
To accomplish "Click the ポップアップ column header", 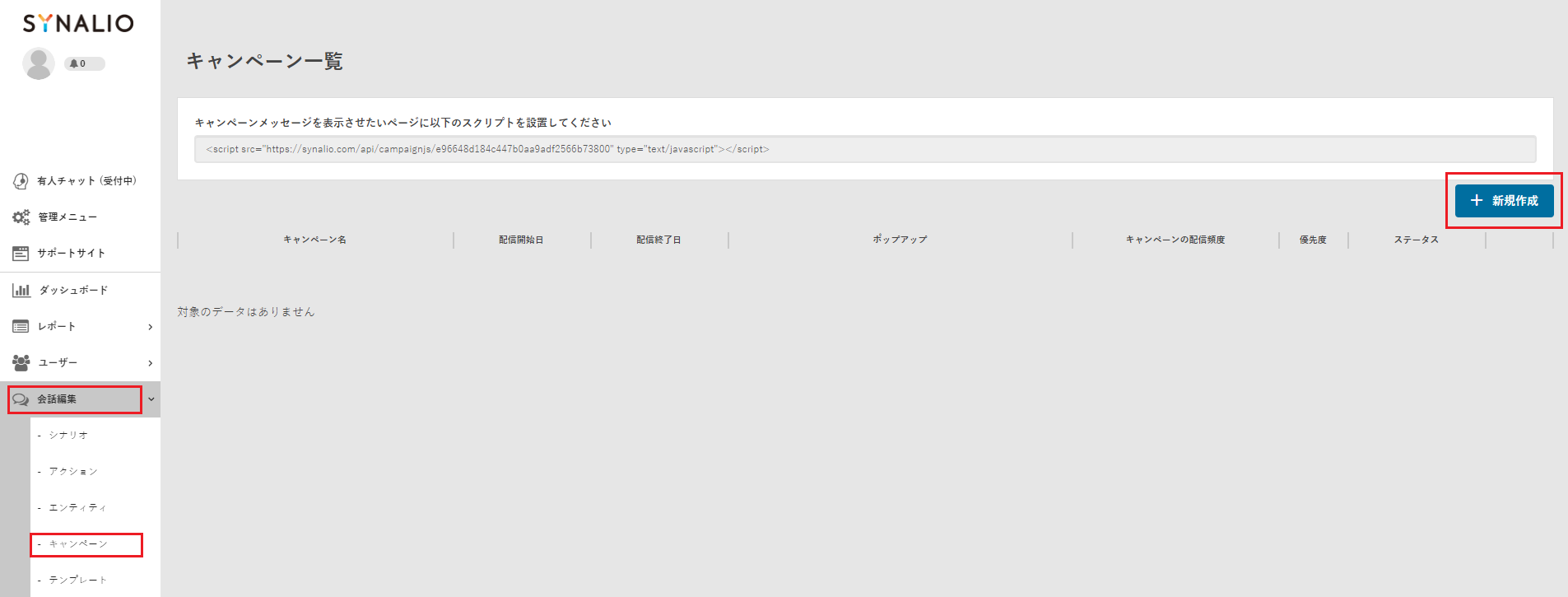I will click(900, 240).
